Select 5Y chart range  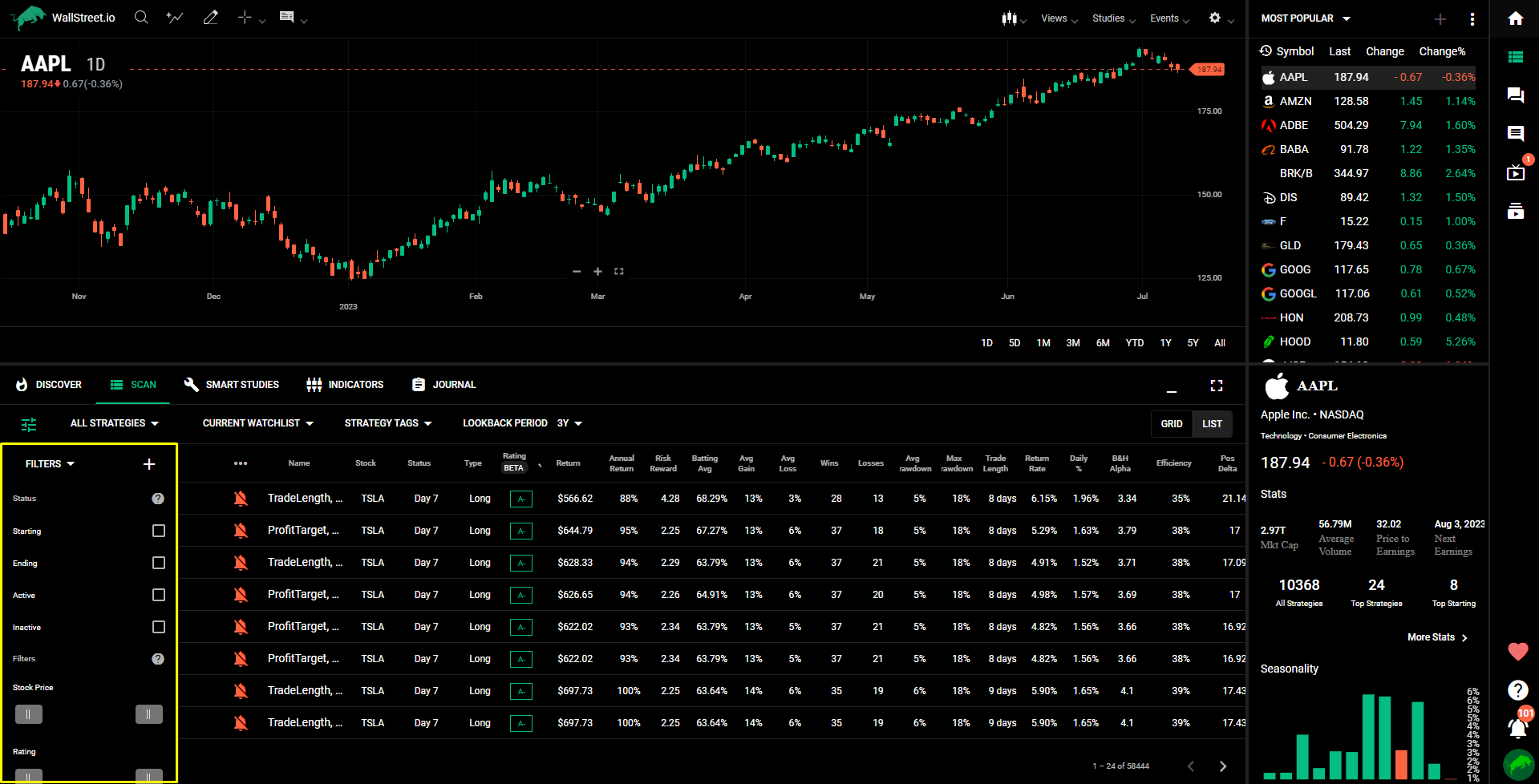tap(1193, 343)
